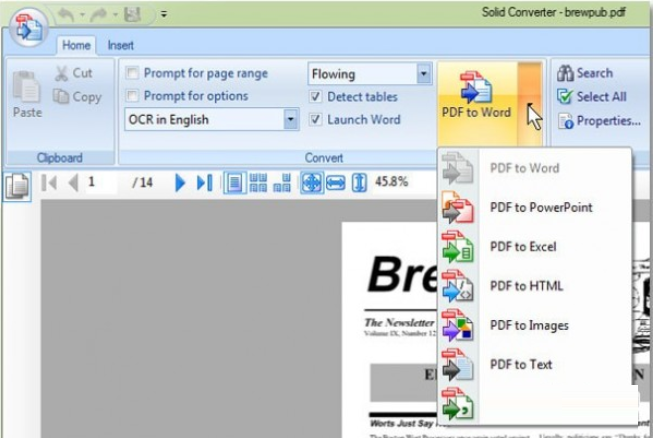Click the current page number field

(101, 182)
